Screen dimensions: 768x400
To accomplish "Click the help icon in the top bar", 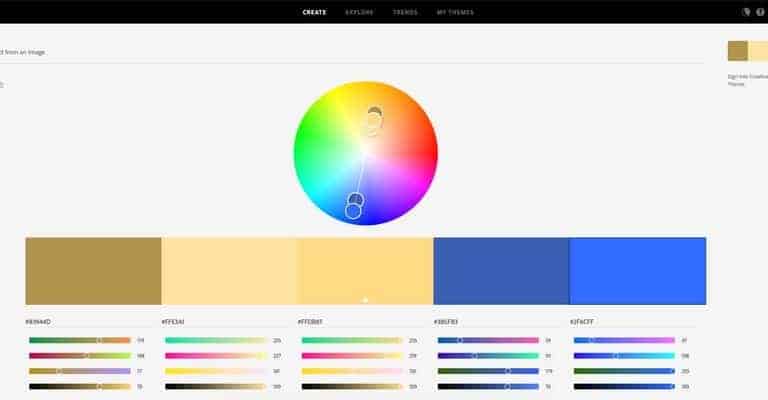I will [760, 12].
